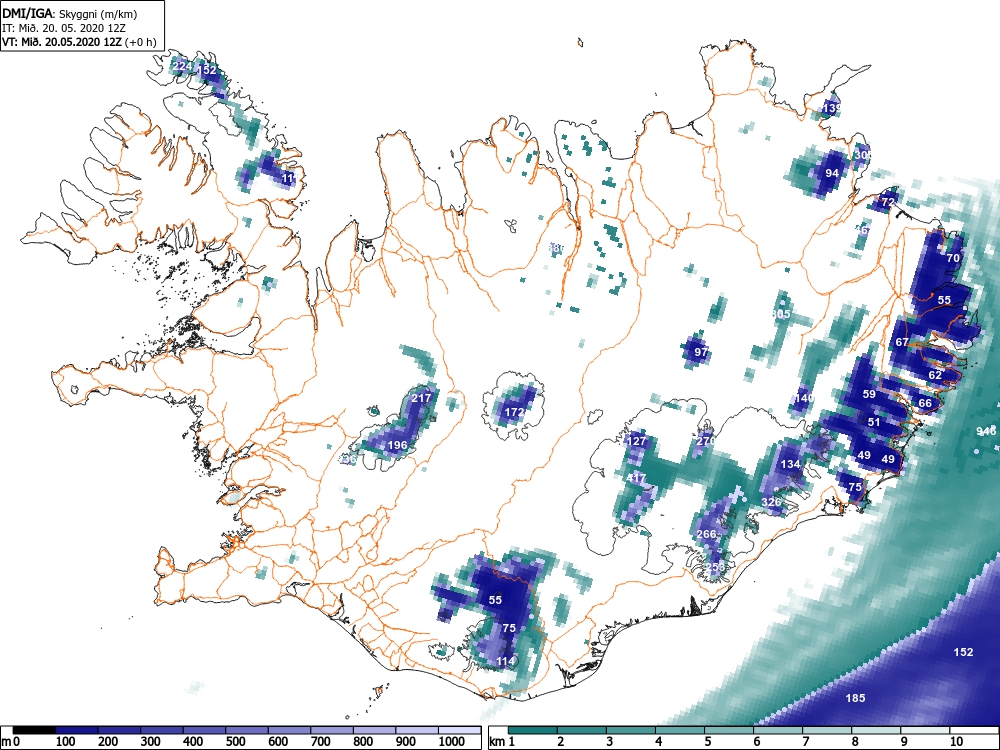Click the visibility value '224' in the Westfjords
Viewport: 1000px width, 750px height.
[x=182, y=66]
